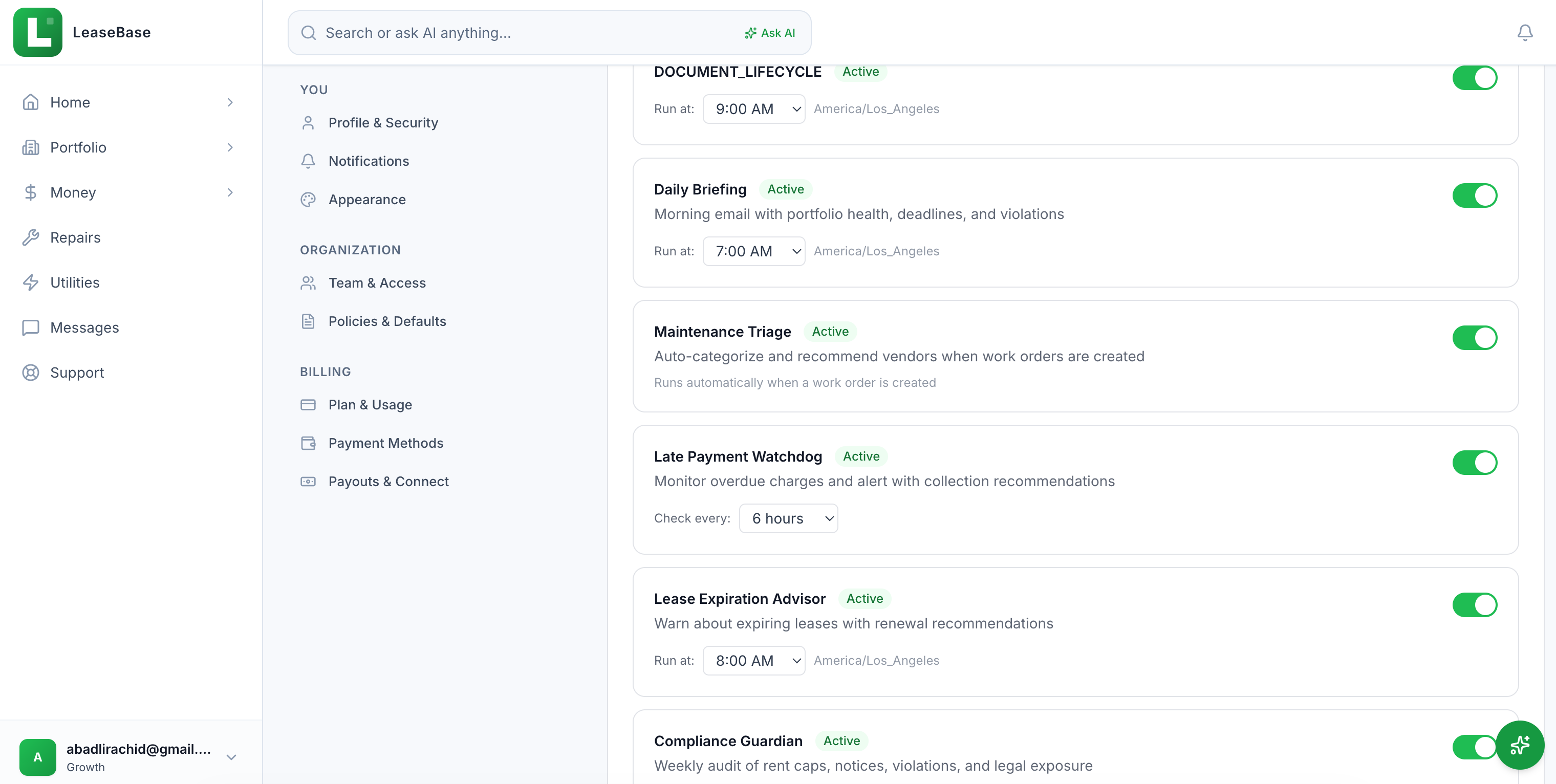Click the user avatar letter A
This screenshot has height=784, width=1556.
37,757
